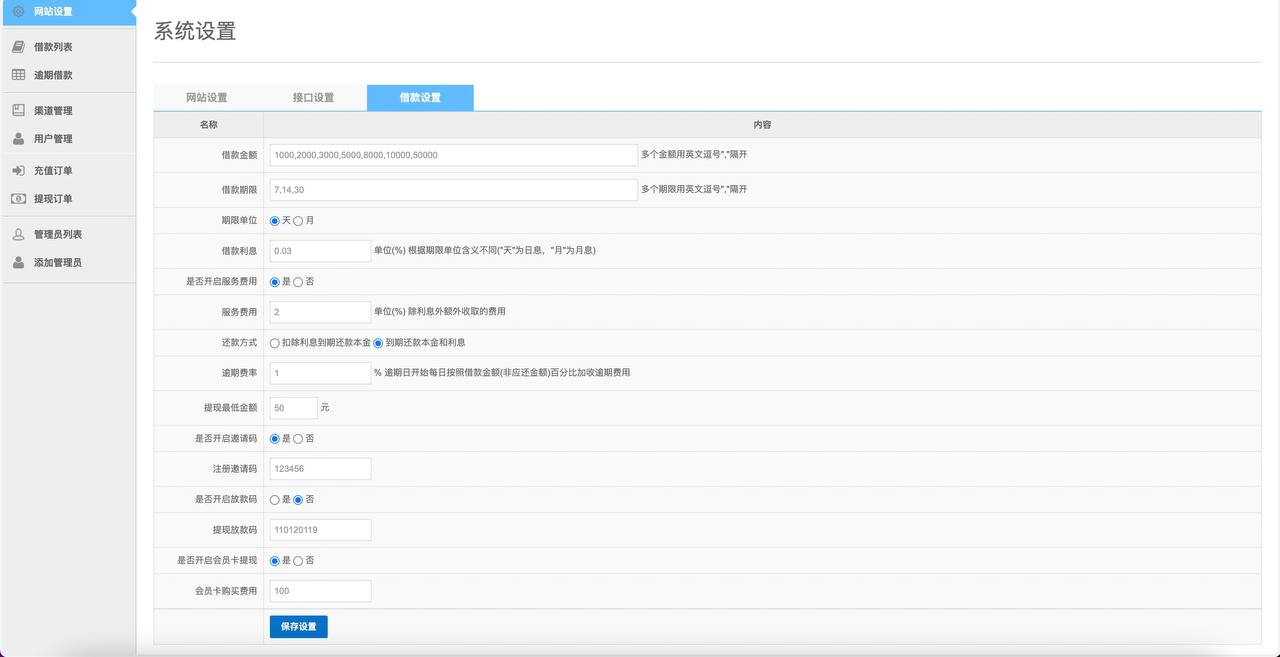This screenshot has height=657, width=1280.
Task: Select 扣除利息到期还款本金 repayment option
Action: click(275, 343)
